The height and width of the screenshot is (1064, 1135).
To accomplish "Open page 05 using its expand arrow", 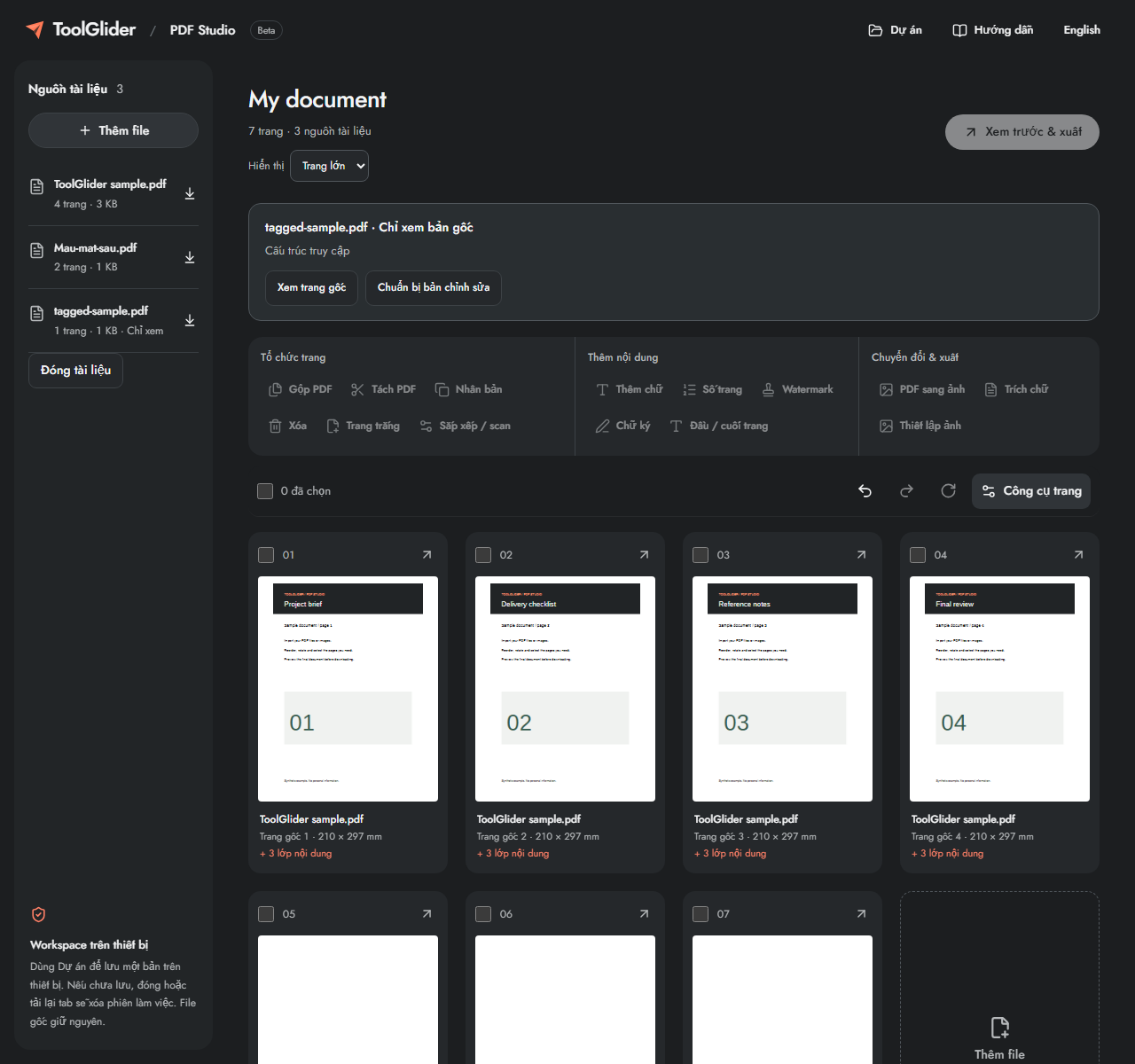I will click(427, 914).
